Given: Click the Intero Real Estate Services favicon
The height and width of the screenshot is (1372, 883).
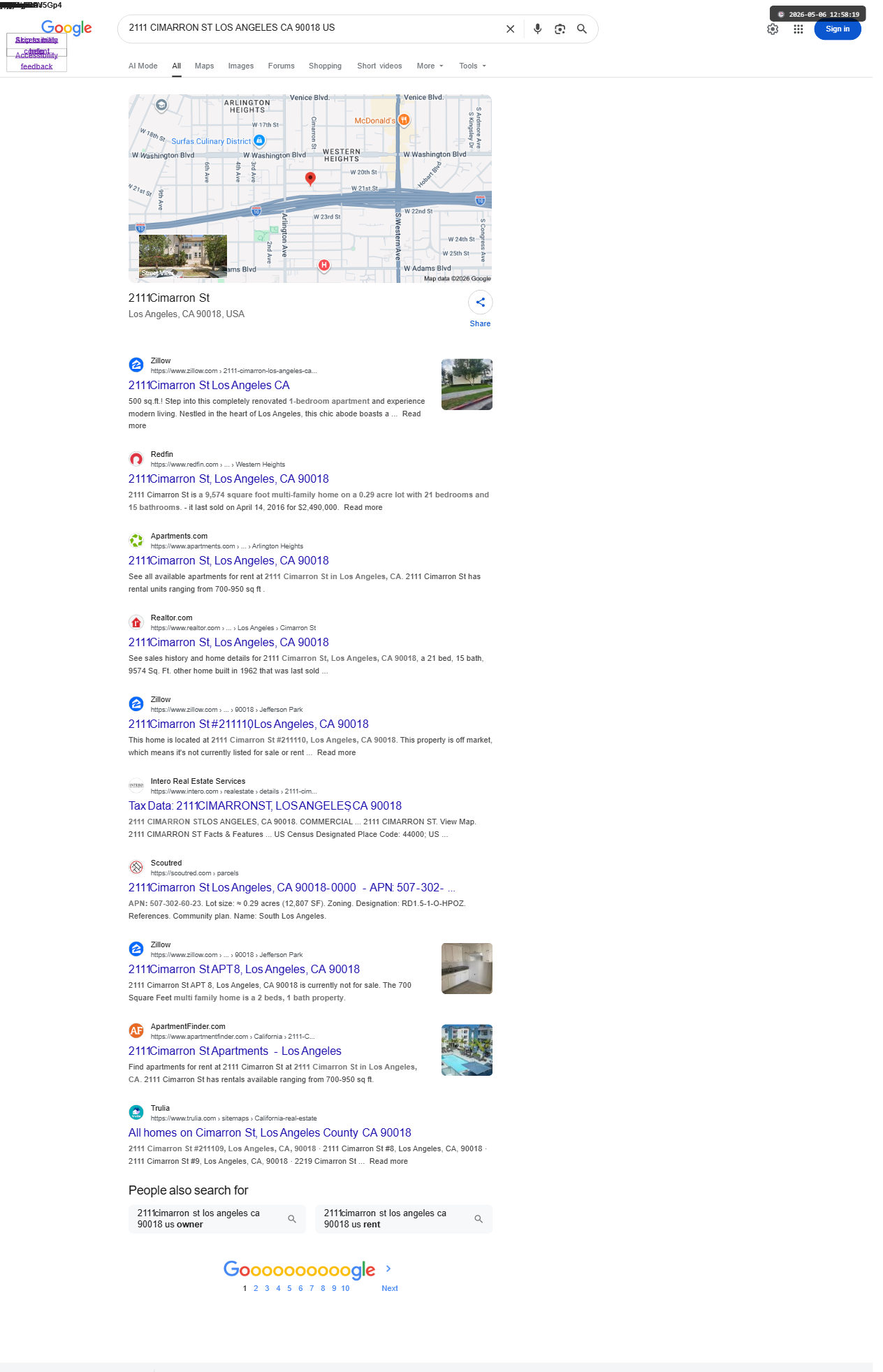Looking at the screenshot, I should pyautogui.click(x=136, y=785).
